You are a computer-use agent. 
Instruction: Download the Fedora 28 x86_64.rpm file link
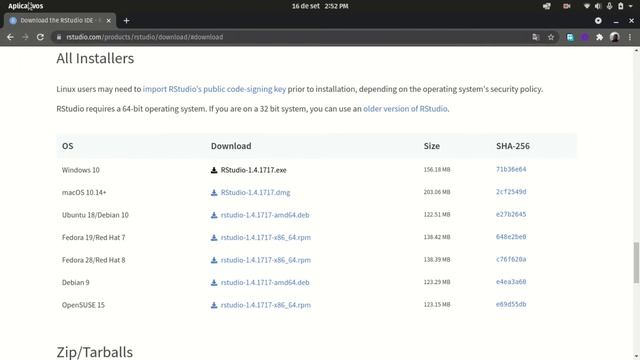pos(266,260)
